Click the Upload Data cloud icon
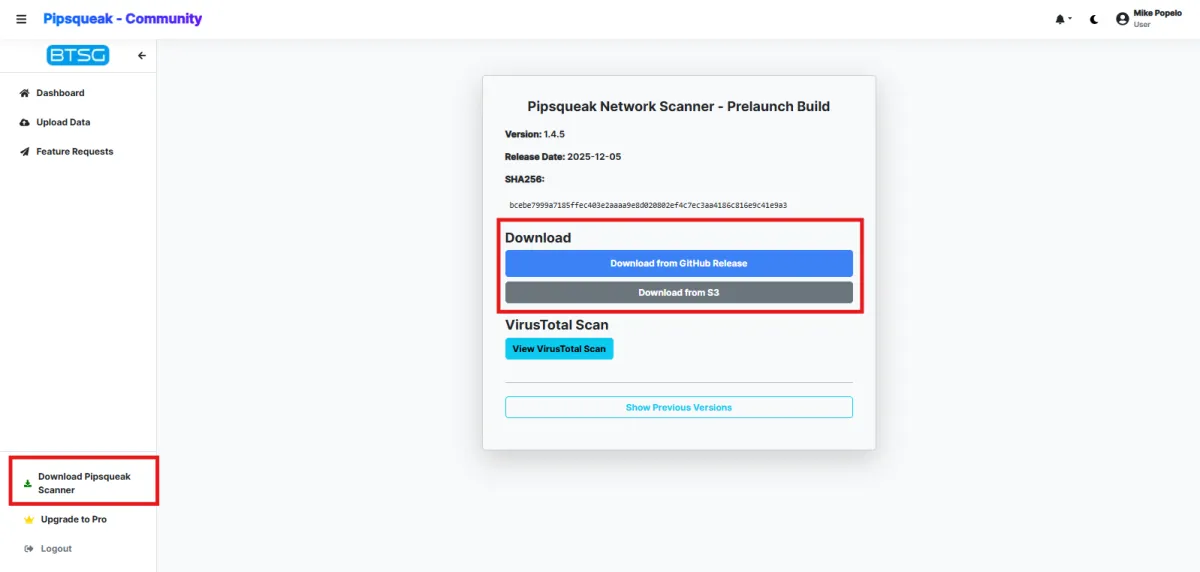The width and height of the screenshot is (1200, 572). point(25,122)
